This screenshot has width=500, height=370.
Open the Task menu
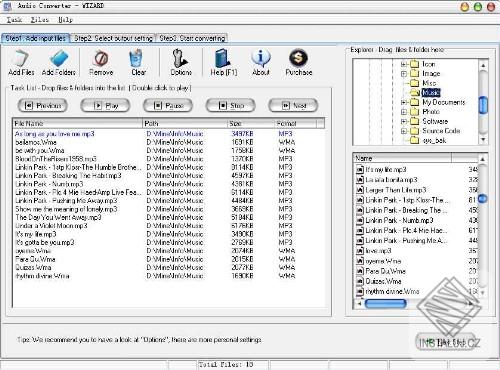pyautogui.click(x=14, y=20)
